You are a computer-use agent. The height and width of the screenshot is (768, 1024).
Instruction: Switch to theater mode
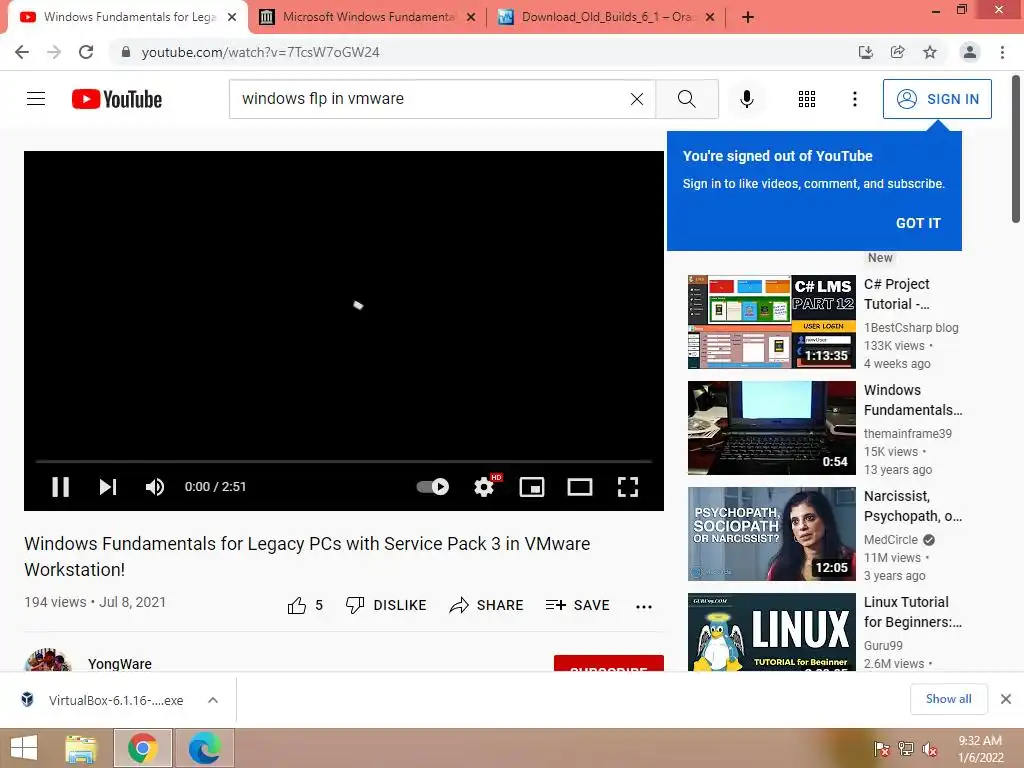[x=580, y=487]
